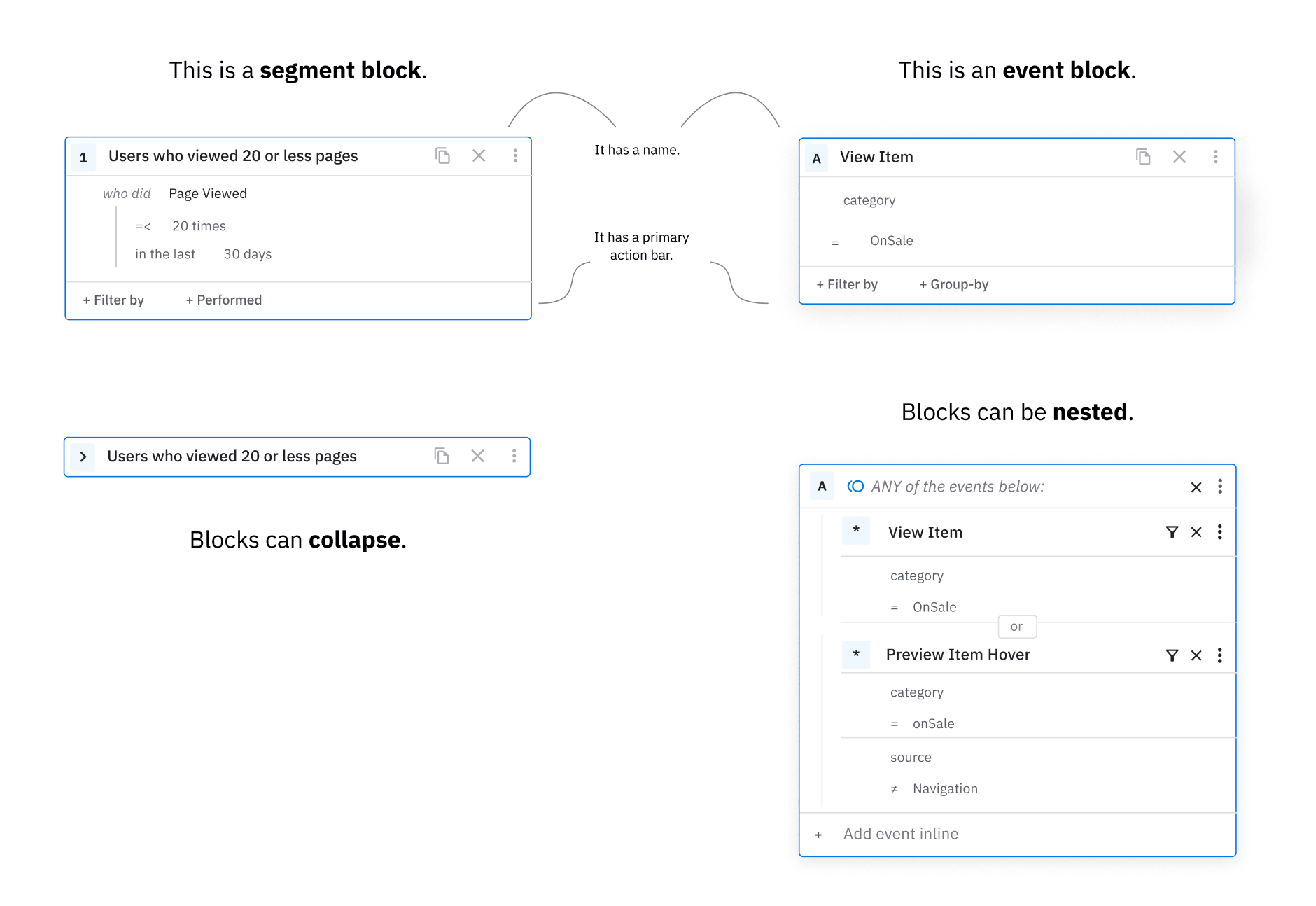
Task: Click + Filter by on the segment block
Action: point(113,300)
